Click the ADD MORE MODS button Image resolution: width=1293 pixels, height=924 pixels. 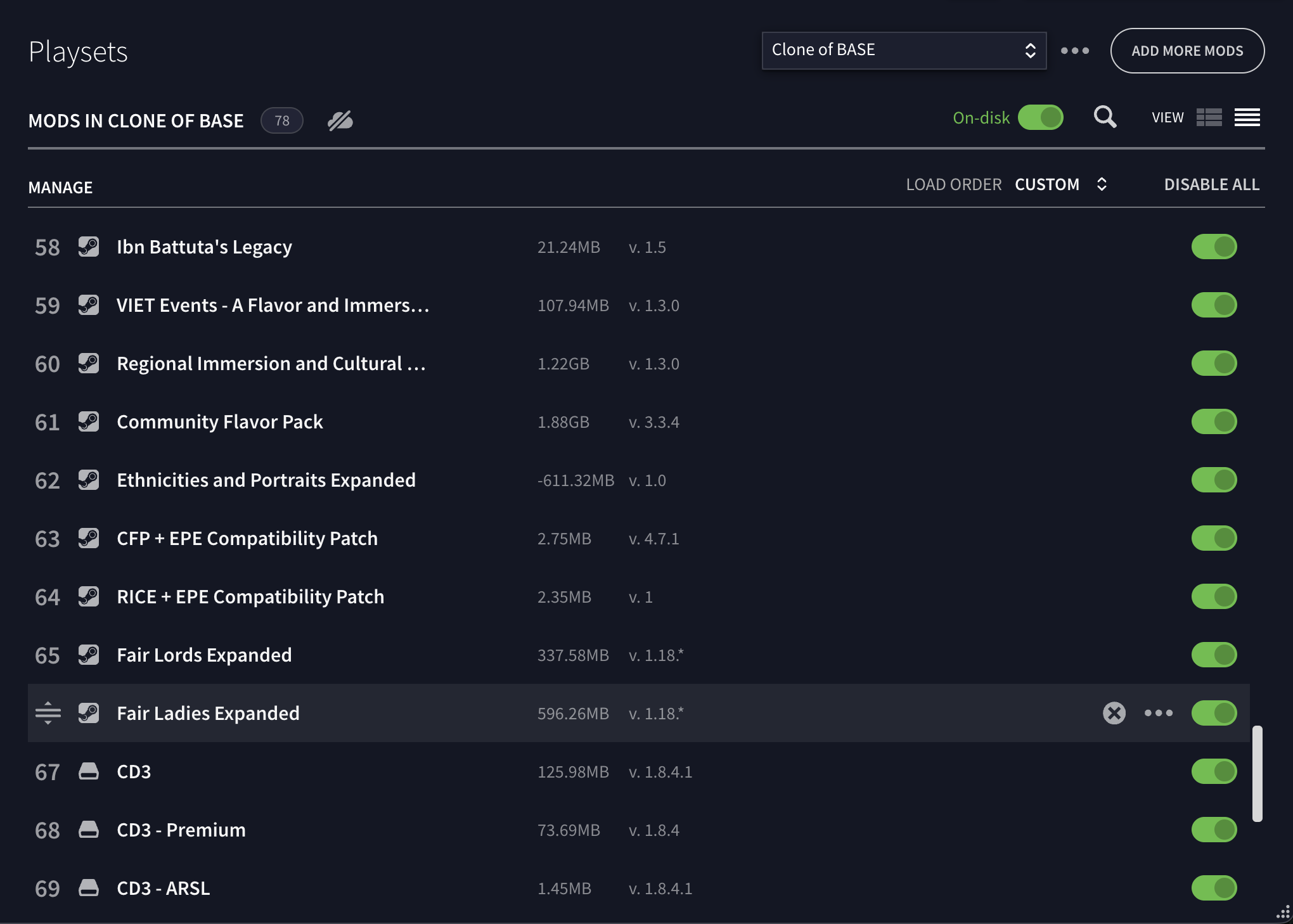[x=1187, y=51]
